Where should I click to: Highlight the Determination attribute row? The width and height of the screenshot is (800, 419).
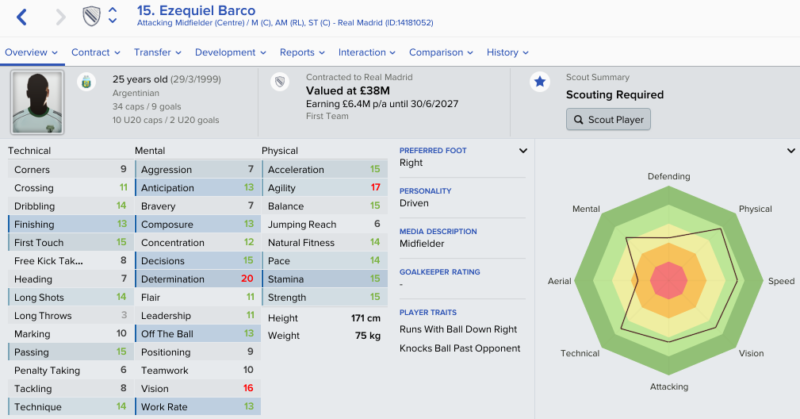click(198, 279)
